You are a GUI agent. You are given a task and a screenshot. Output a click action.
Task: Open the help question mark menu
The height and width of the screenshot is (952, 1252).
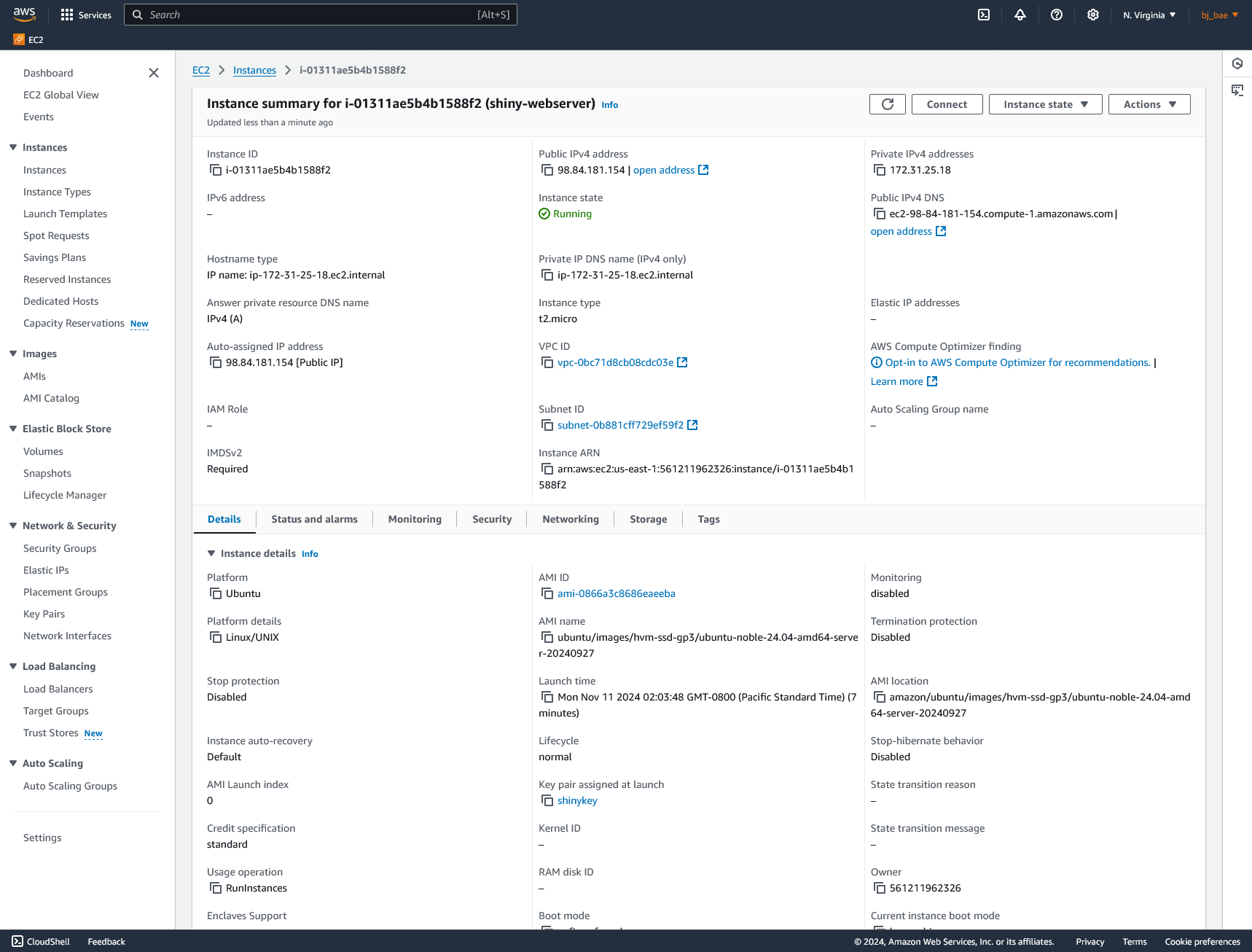(1056, 15)
